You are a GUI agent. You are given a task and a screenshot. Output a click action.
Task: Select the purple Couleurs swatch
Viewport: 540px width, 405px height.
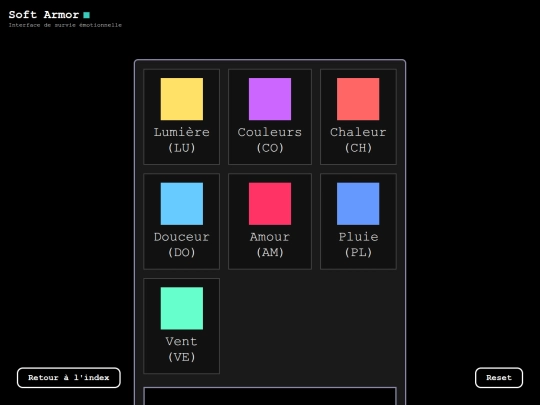coord(270,99)
